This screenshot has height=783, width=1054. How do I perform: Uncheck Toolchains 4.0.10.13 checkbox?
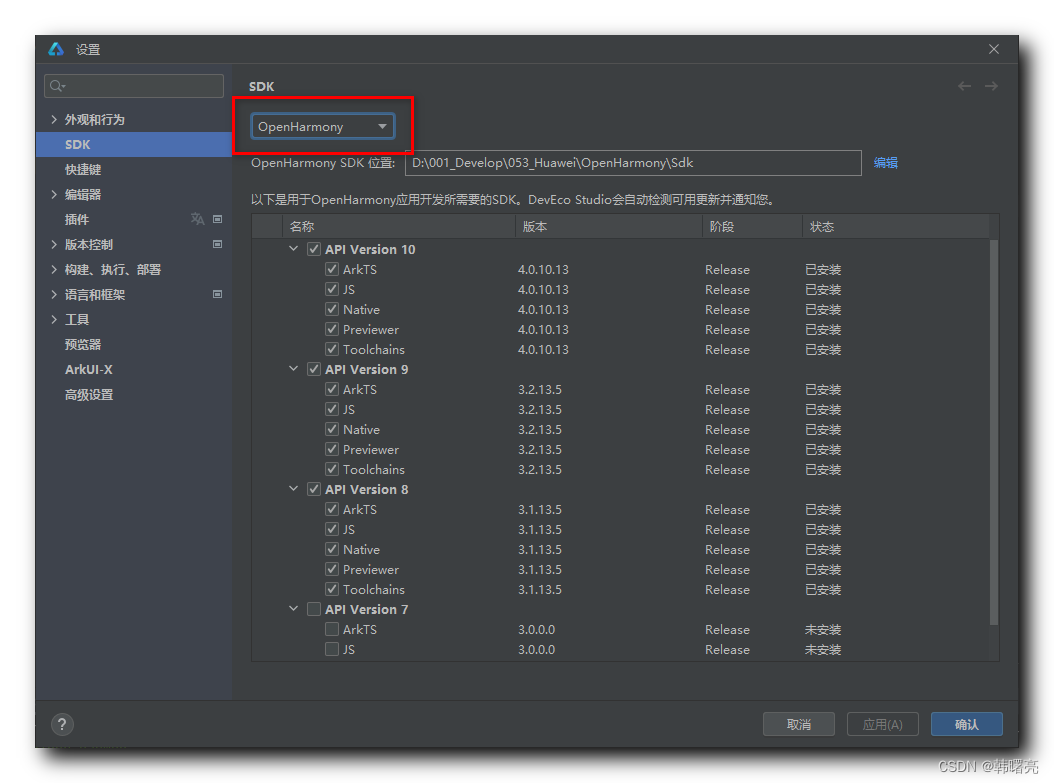331,349
